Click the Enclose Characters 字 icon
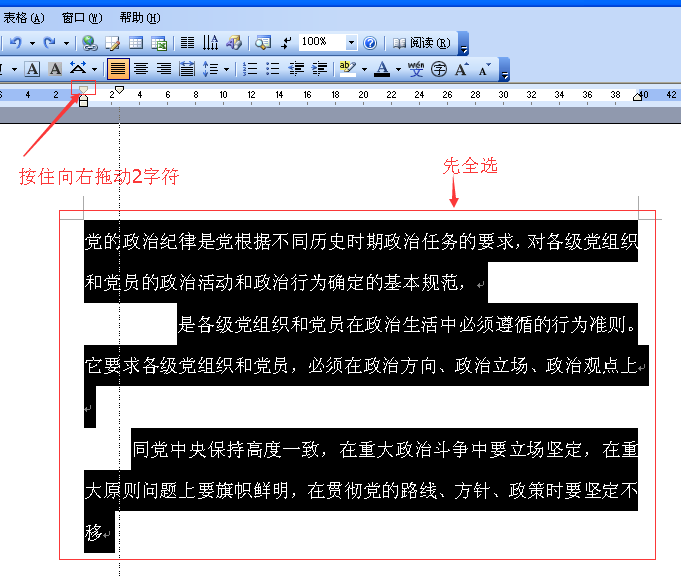This screenshot has height=578, width=681. coord(439,69)
